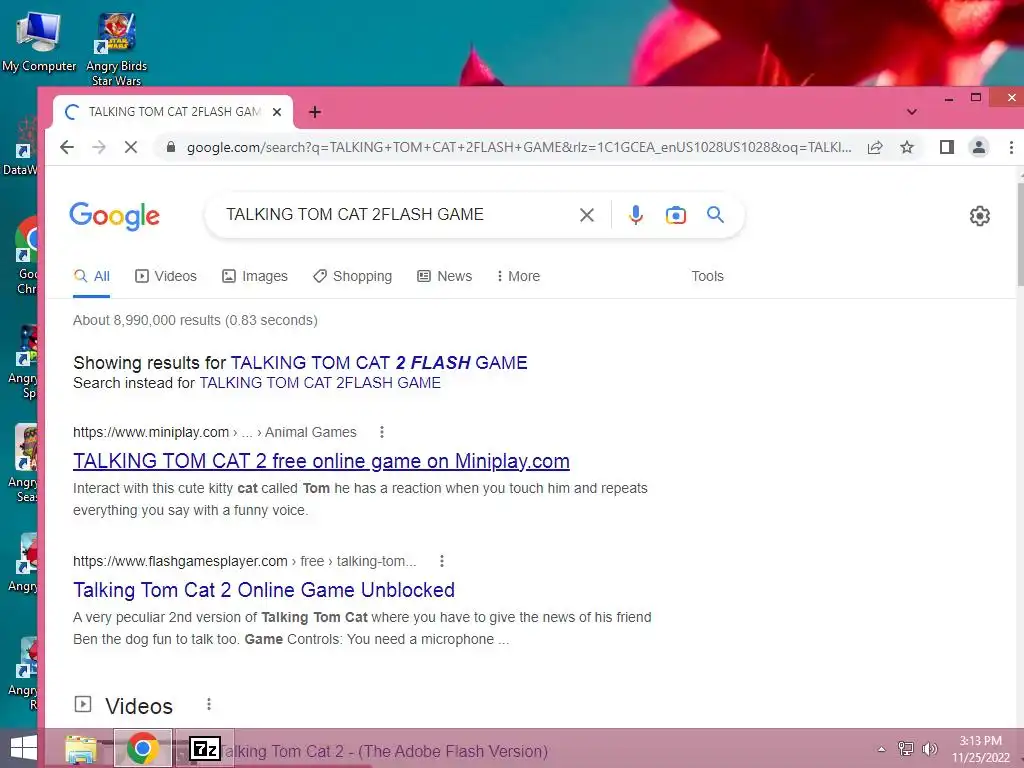This screenshot has height=768, width=1024.
Task: Open the volume speaker tray icon
Action: click(929, 749)
